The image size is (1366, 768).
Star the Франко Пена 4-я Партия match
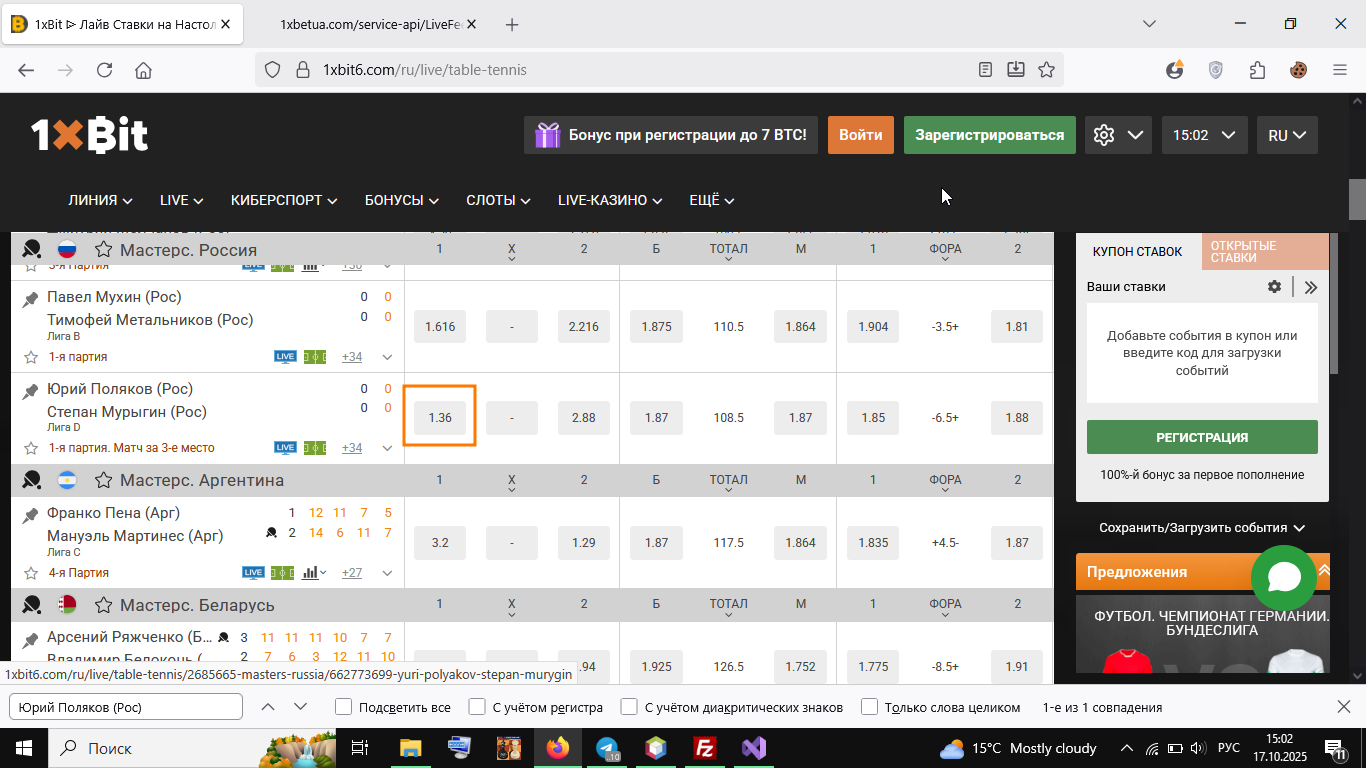[x=31, y=573]
